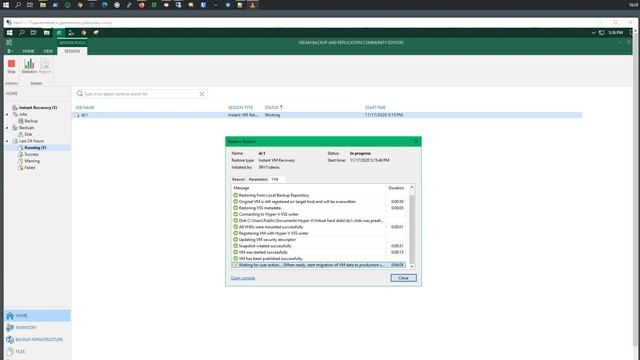Open the main application menu button left of HOME tab
640x360 pixels.
pyautogui.click(x=10, y=51)
